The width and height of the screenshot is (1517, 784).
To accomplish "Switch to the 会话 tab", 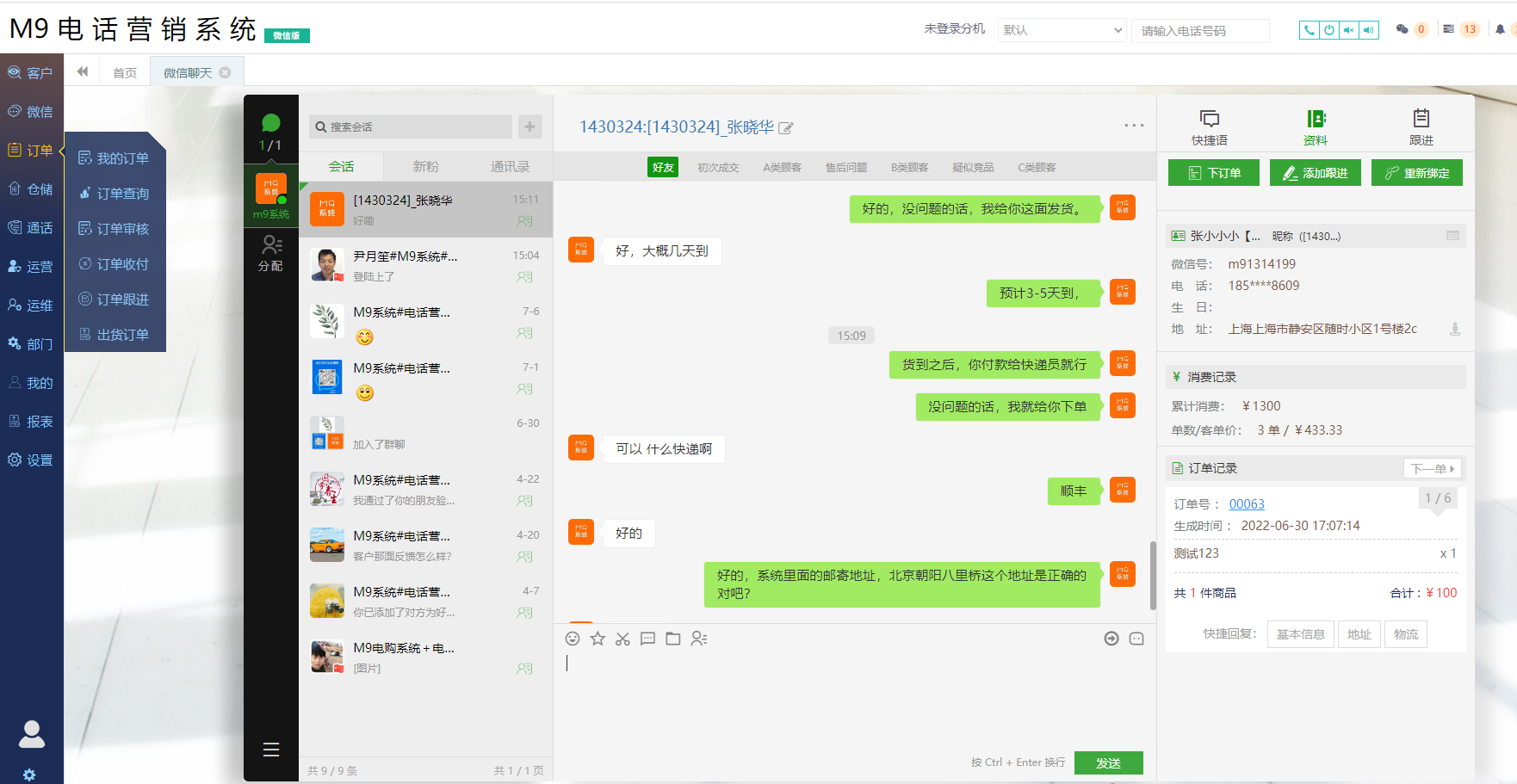I will 341,167.
